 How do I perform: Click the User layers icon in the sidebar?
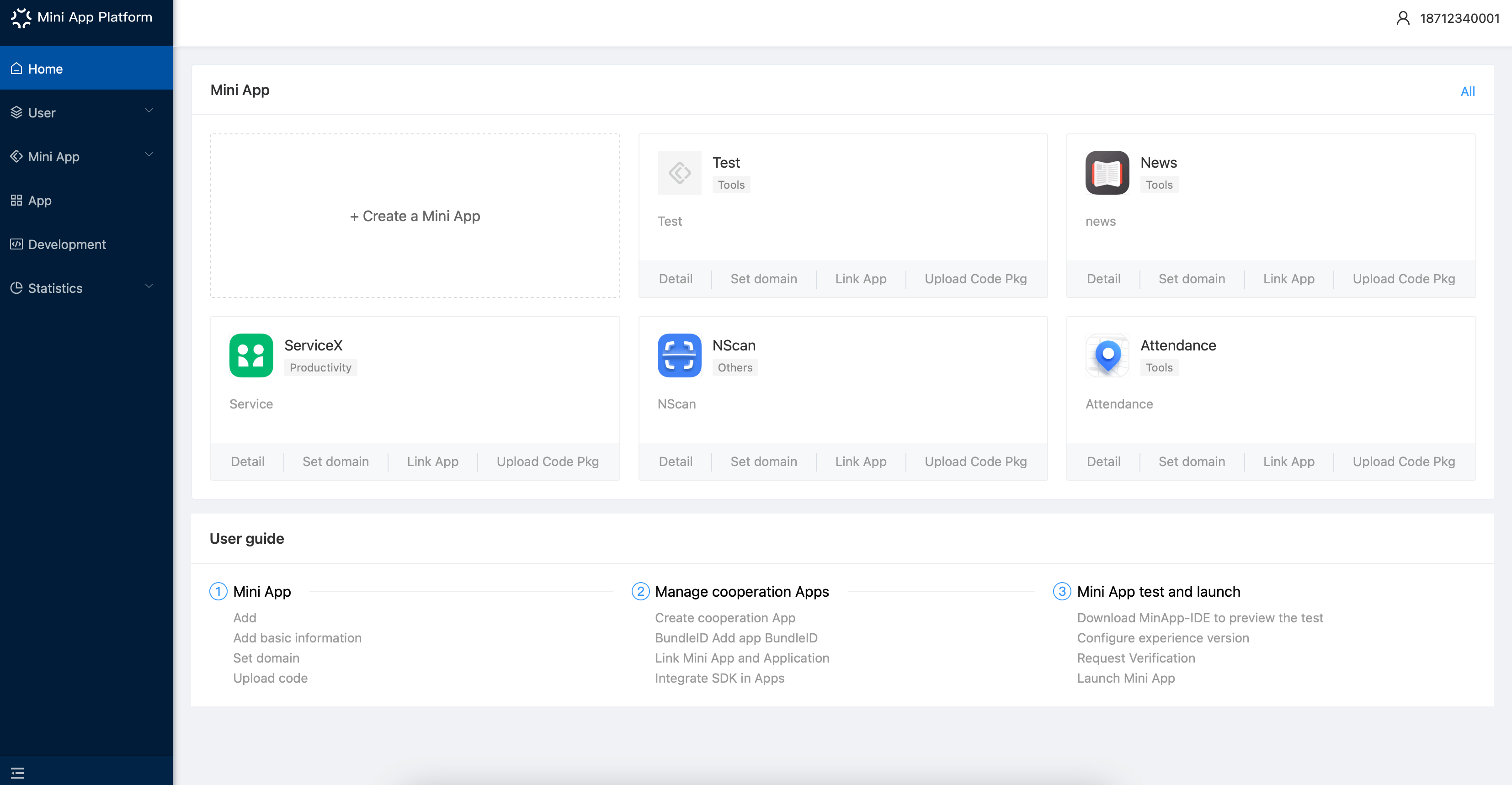[x=16, y=112]
